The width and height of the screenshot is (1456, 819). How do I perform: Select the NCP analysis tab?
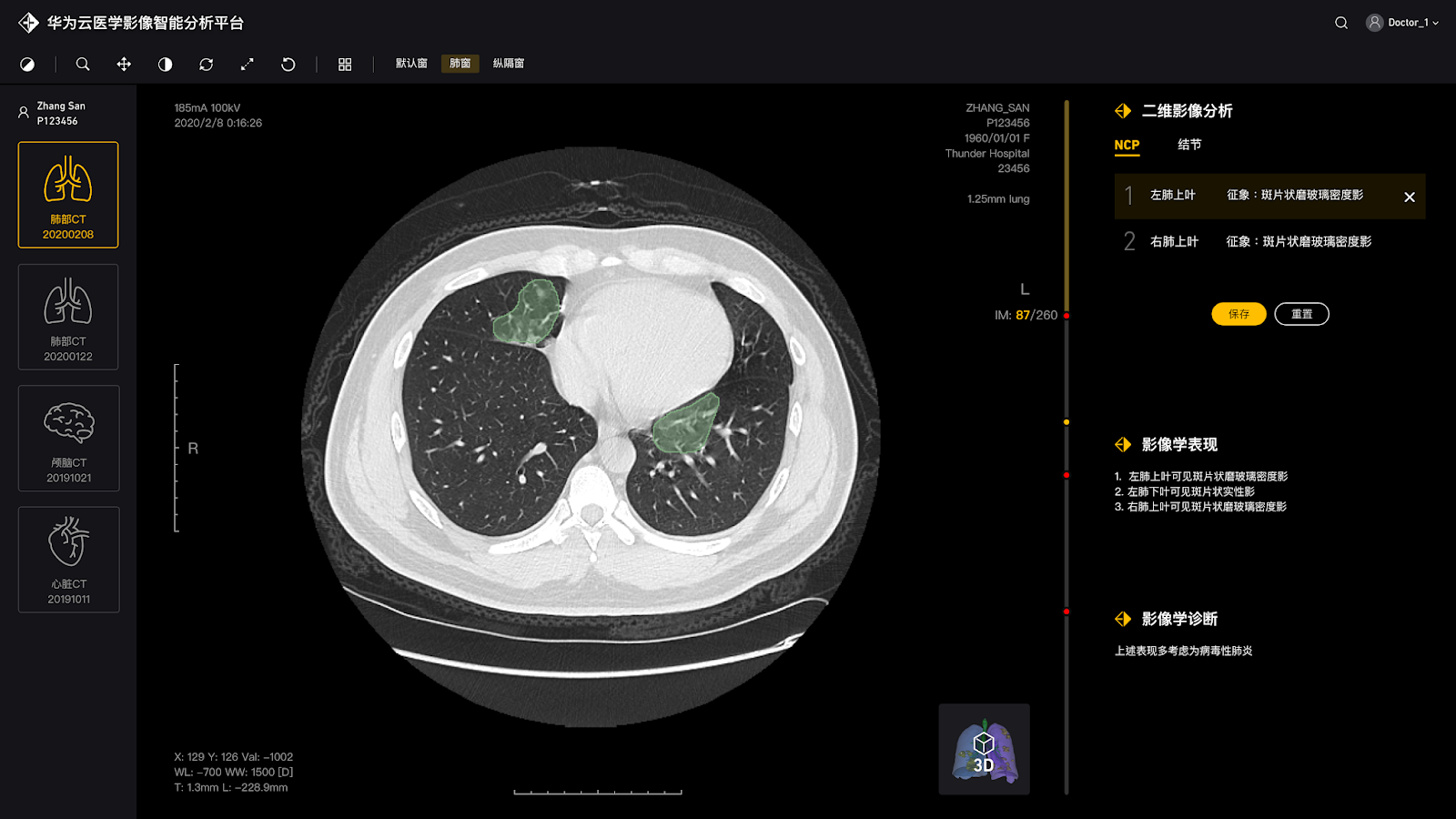[1127, 145]
